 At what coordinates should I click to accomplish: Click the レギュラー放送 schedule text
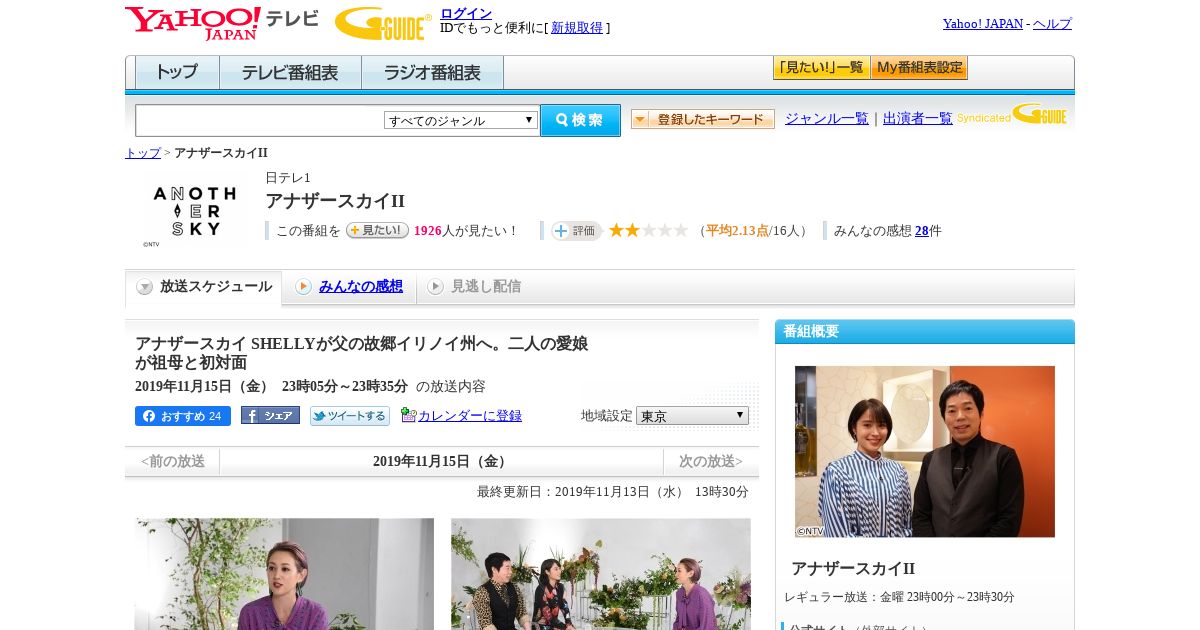click(899, 597)
